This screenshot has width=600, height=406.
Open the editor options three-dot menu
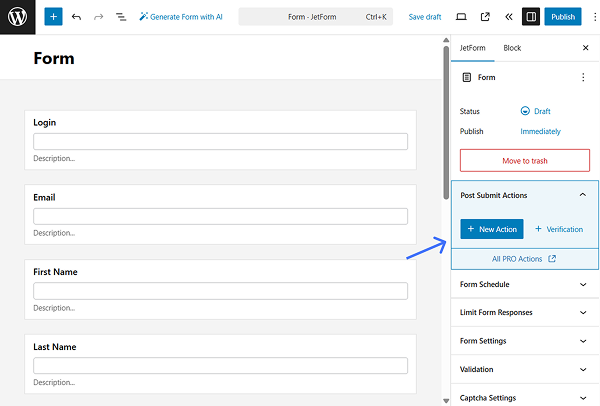tap(589, 17)
